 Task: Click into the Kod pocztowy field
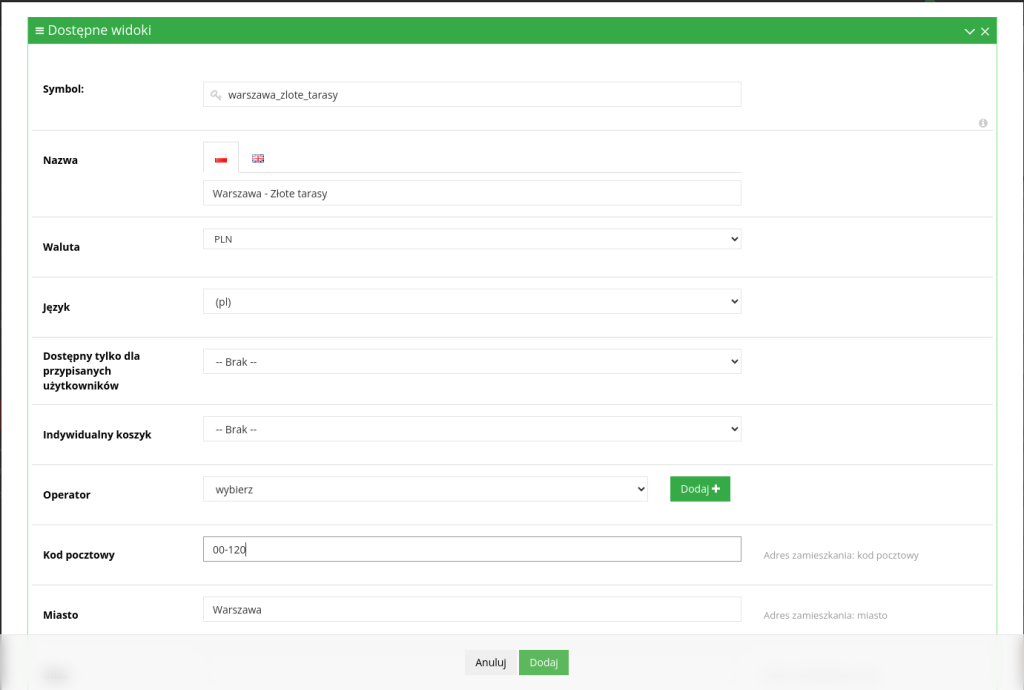471,549
